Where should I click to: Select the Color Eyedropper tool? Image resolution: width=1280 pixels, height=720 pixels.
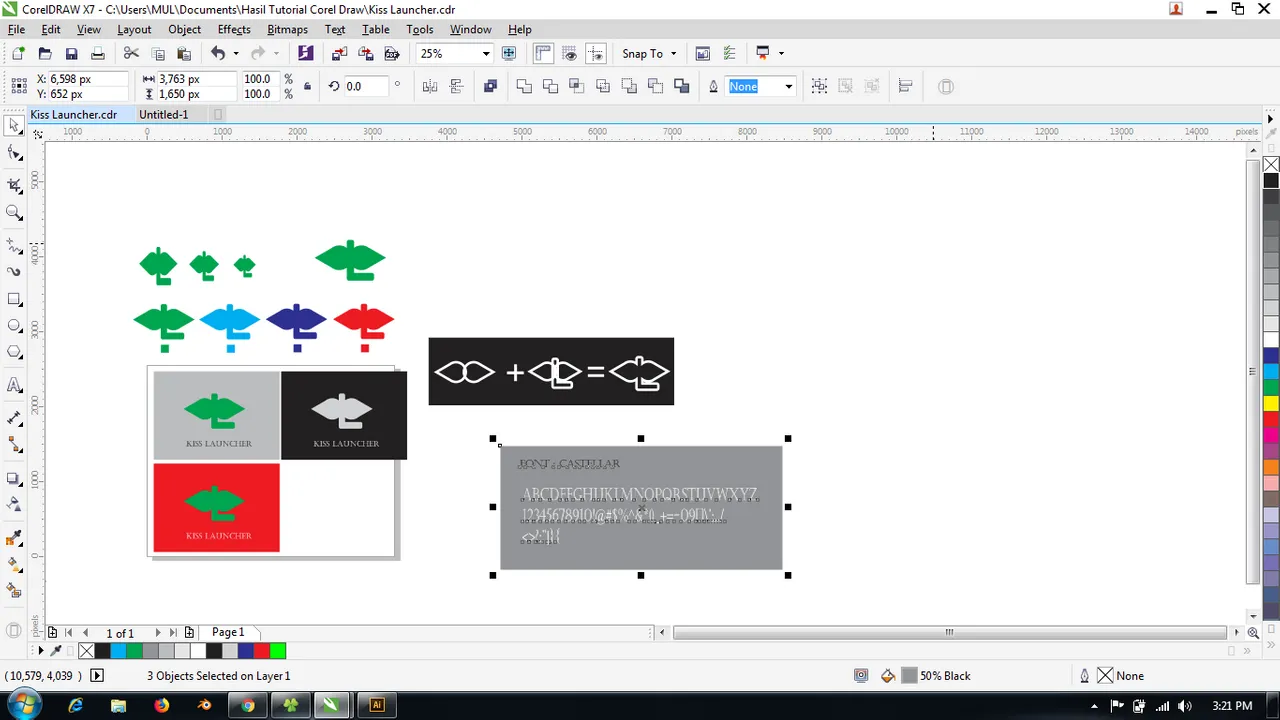coord(14,538)
